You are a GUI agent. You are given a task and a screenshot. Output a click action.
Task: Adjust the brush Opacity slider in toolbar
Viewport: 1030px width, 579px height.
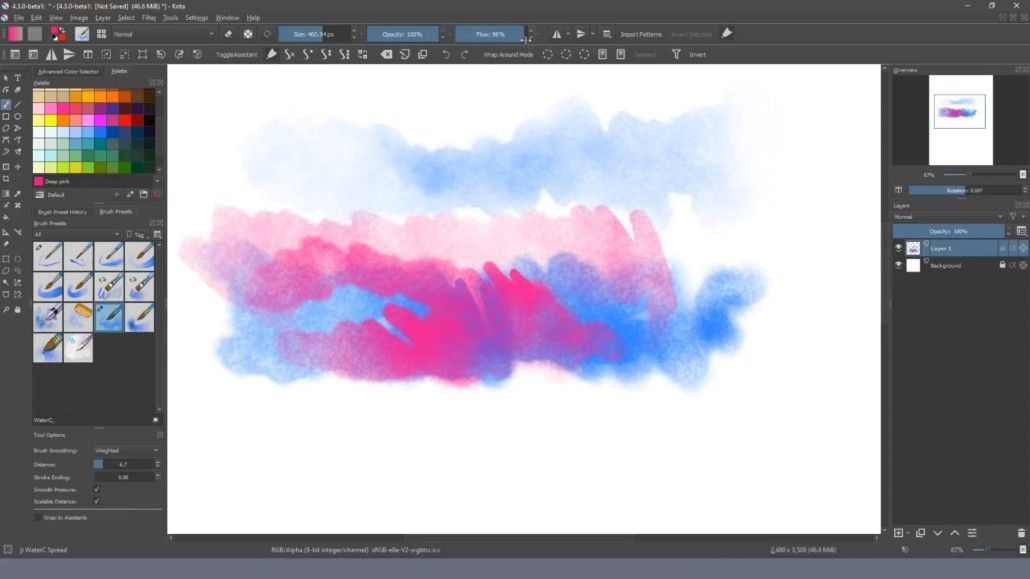tap(403, 34)
